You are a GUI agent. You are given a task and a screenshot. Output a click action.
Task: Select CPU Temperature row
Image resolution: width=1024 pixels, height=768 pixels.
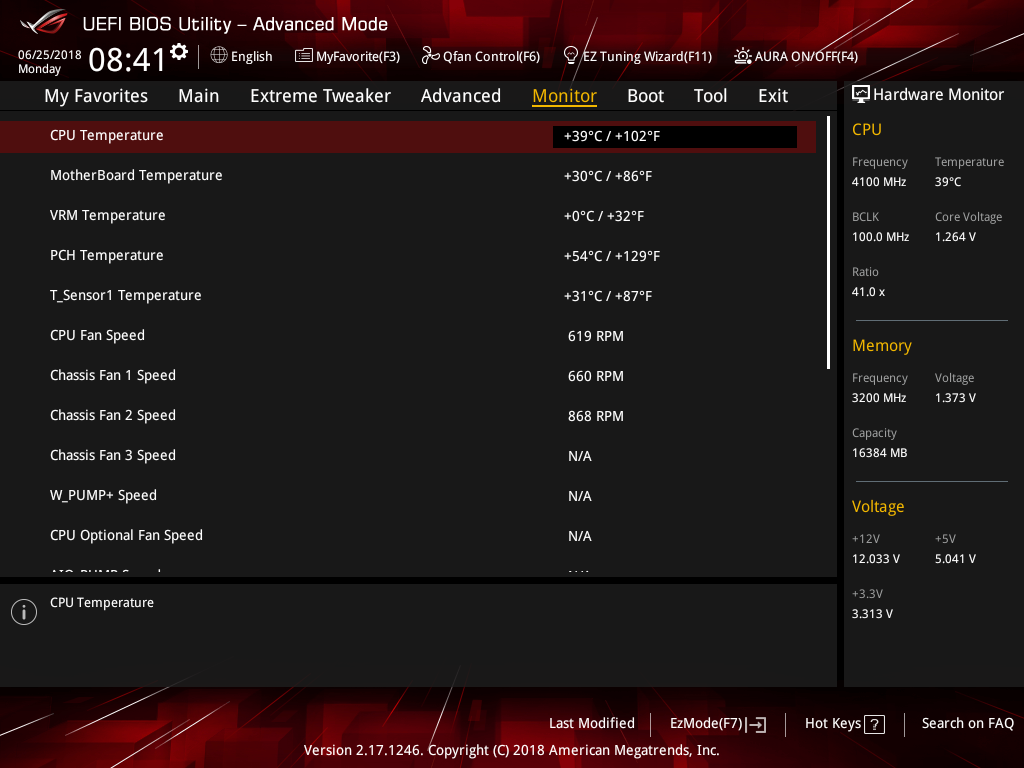pos(408,136)
